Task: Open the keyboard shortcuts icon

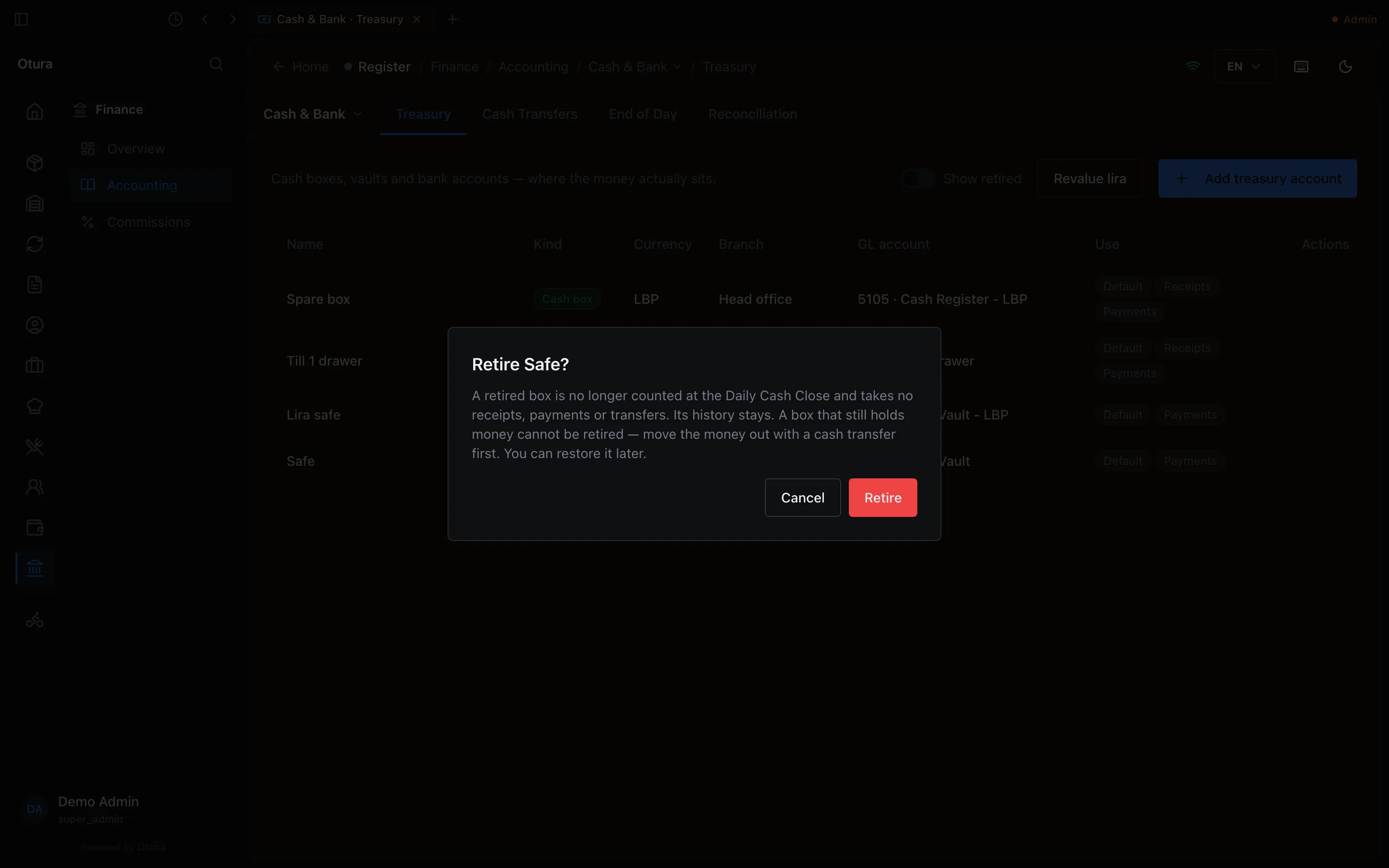Action: coord(1301,67)
